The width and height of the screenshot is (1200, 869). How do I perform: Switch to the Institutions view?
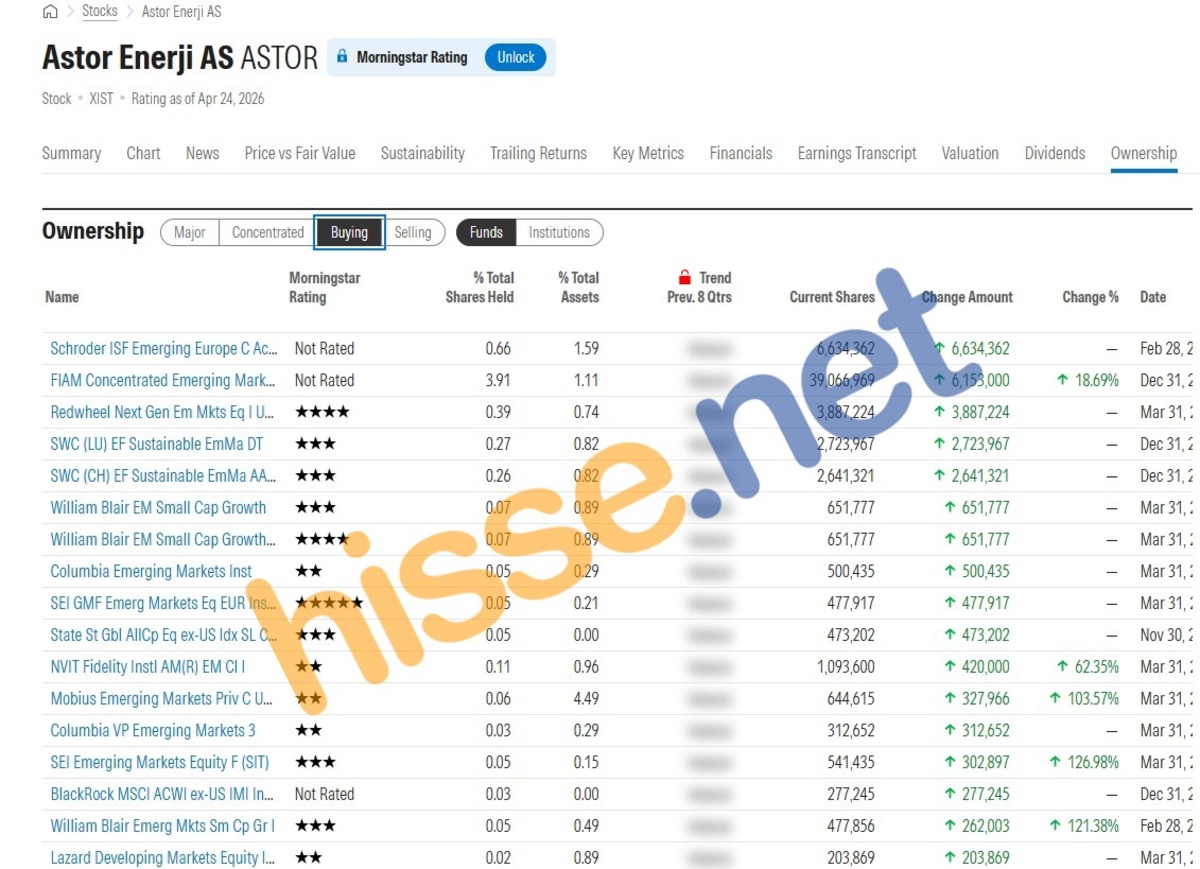click(x=559, y=232)
